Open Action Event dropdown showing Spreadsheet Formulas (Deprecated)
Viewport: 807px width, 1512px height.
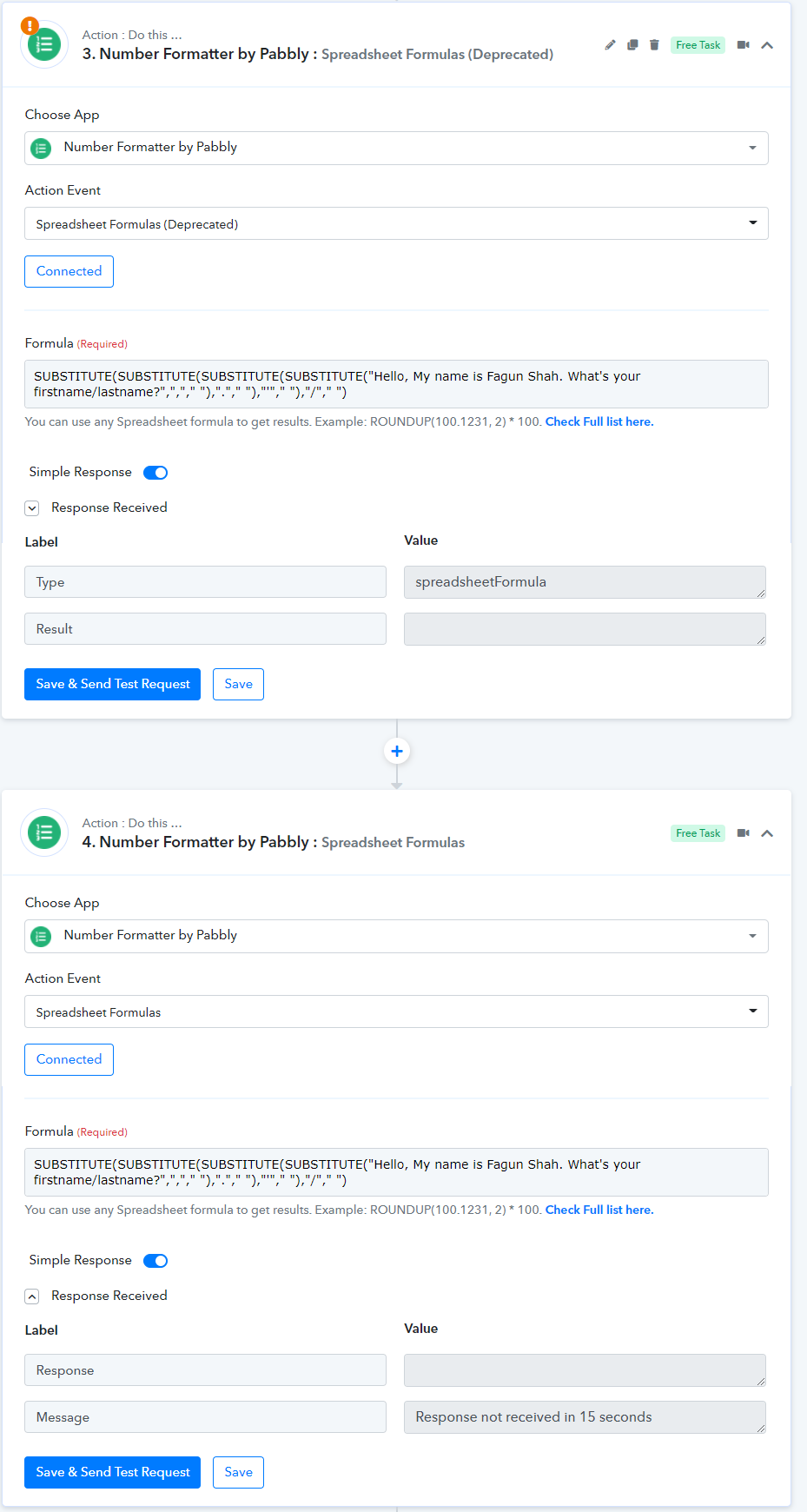tap(396, 223)
